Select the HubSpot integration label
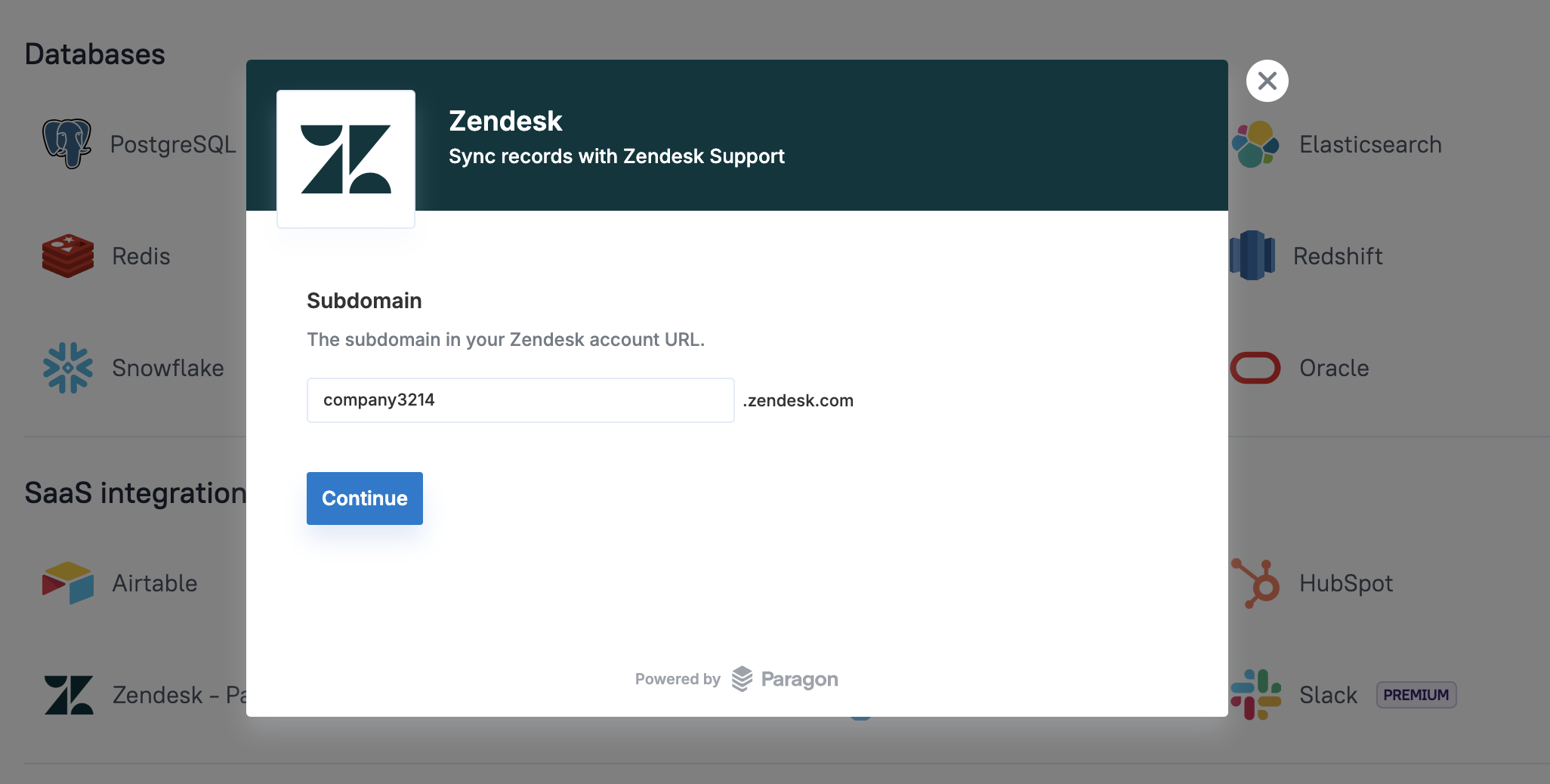This screenshot has width=1550, height=784. tap(1346, 583)
